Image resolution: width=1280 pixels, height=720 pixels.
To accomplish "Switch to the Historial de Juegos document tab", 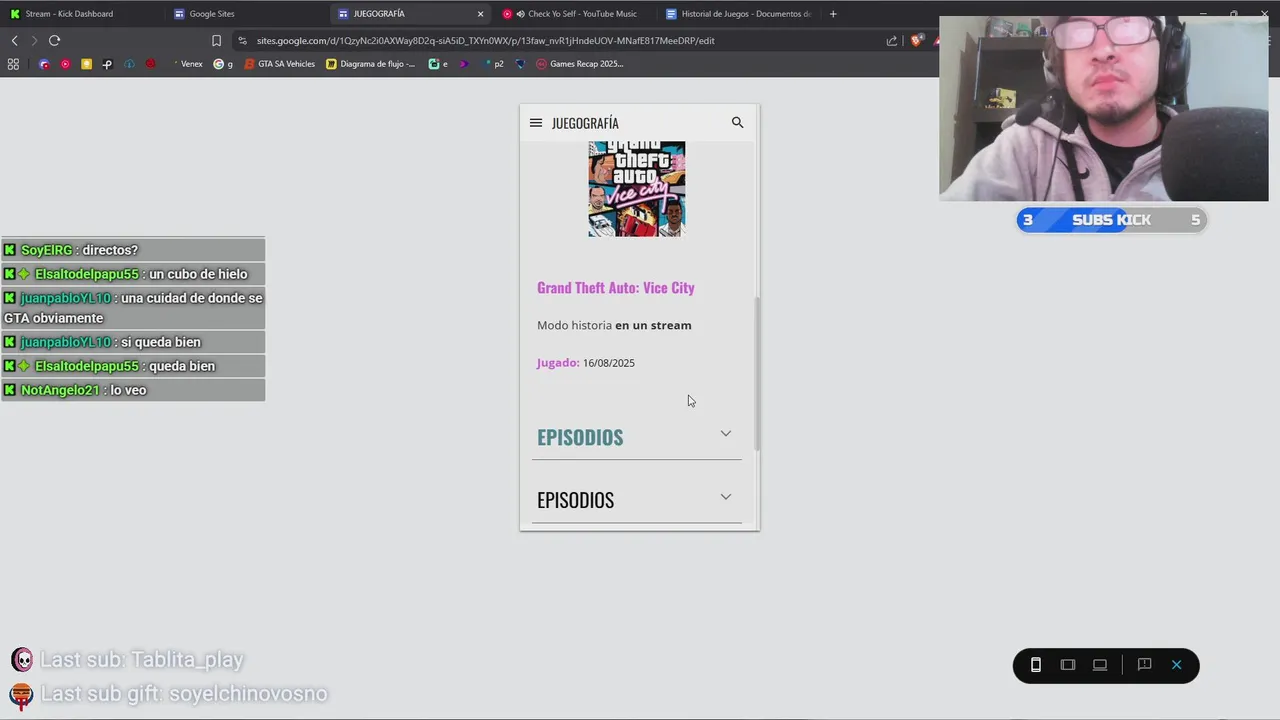I will (x=740, y=14).
